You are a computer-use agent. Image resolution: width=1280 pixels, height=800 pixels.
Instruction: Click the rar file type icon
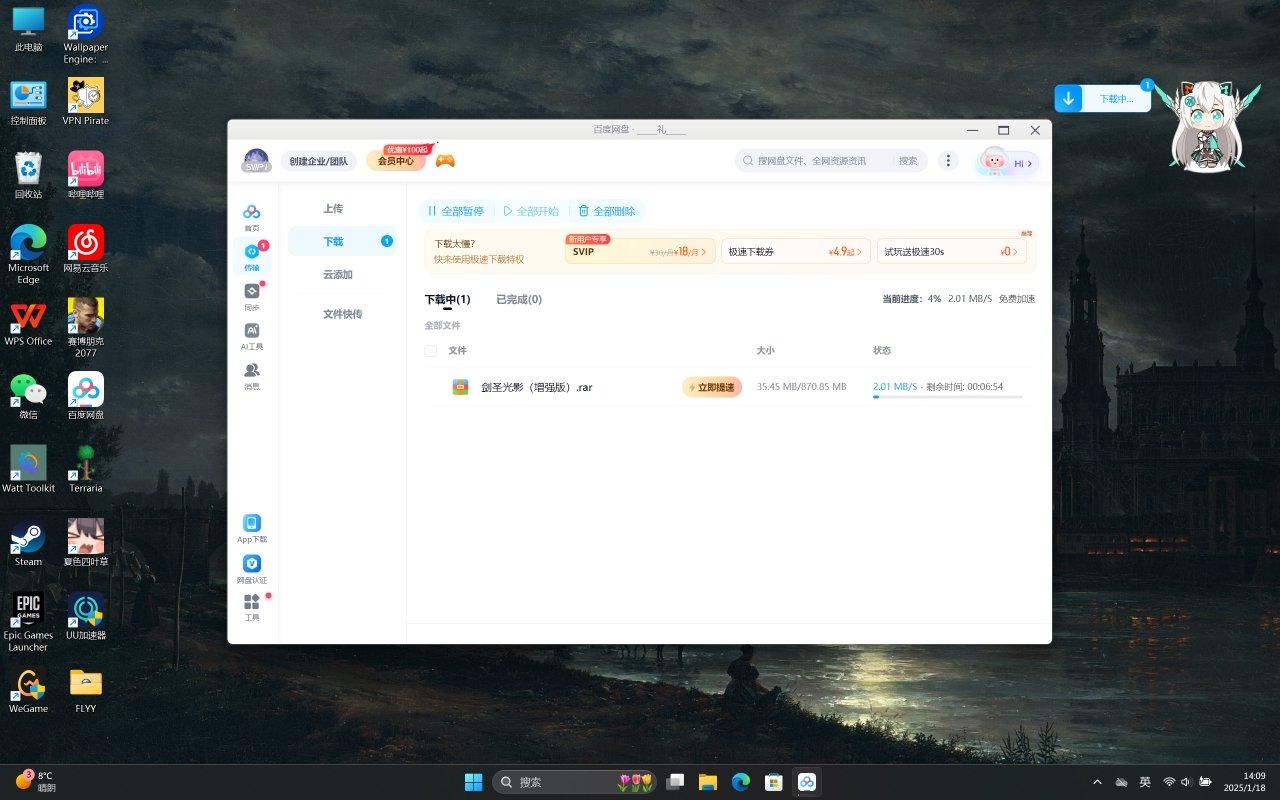click(460, 387)
